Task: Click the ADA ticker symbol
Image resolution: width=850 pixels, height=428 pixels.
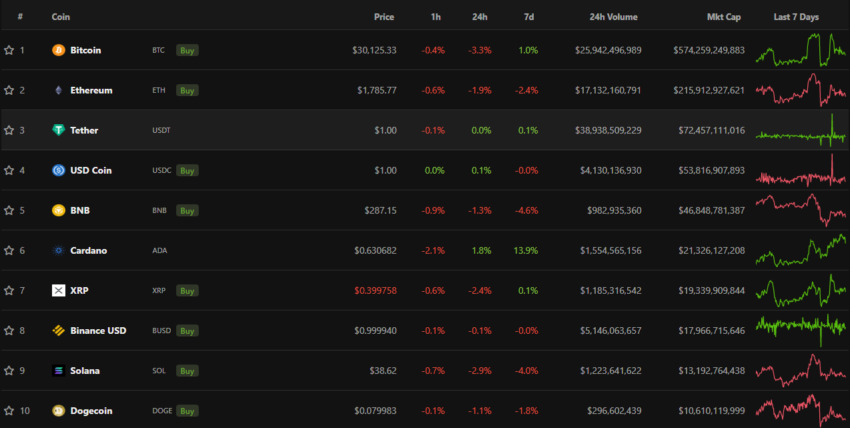Action: 159,251
